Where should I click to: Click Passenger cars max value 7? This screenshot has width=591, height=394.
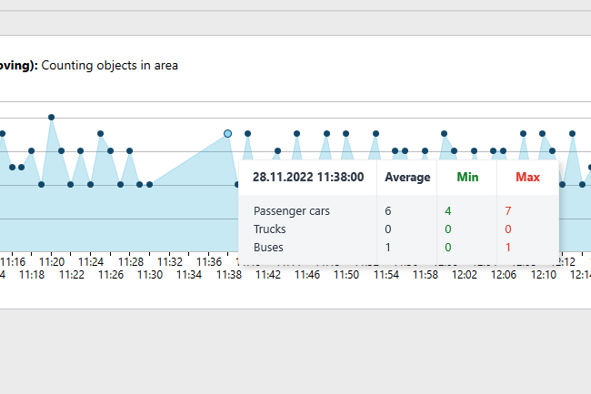[508, 211]
